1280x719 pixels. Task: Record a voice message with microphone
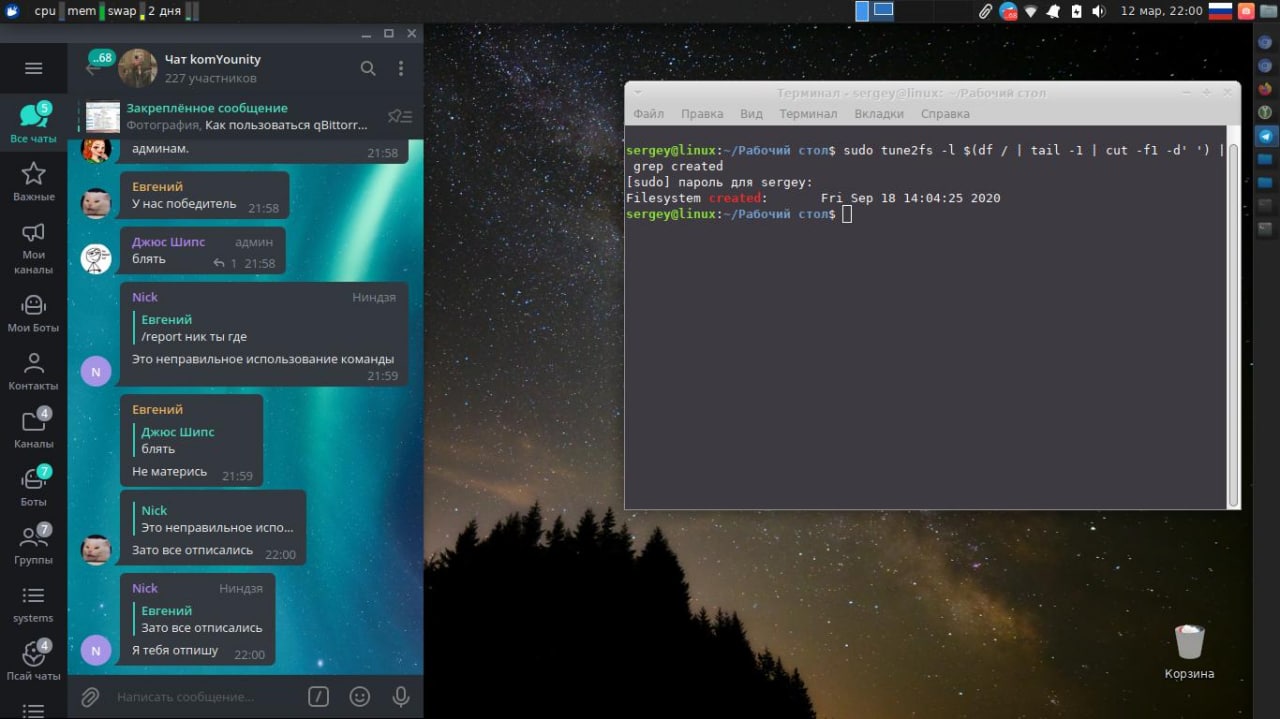pyautogui.click(x=401, y=696)
